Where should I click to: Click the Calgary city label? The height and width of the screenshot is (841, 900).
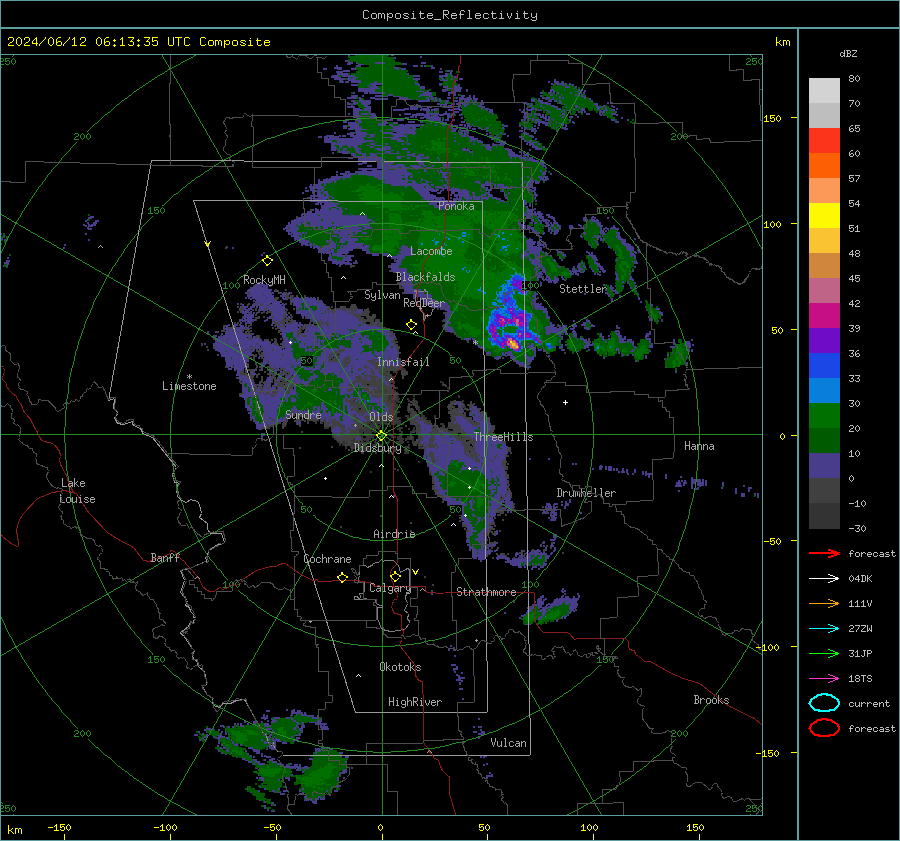point(390,588)
